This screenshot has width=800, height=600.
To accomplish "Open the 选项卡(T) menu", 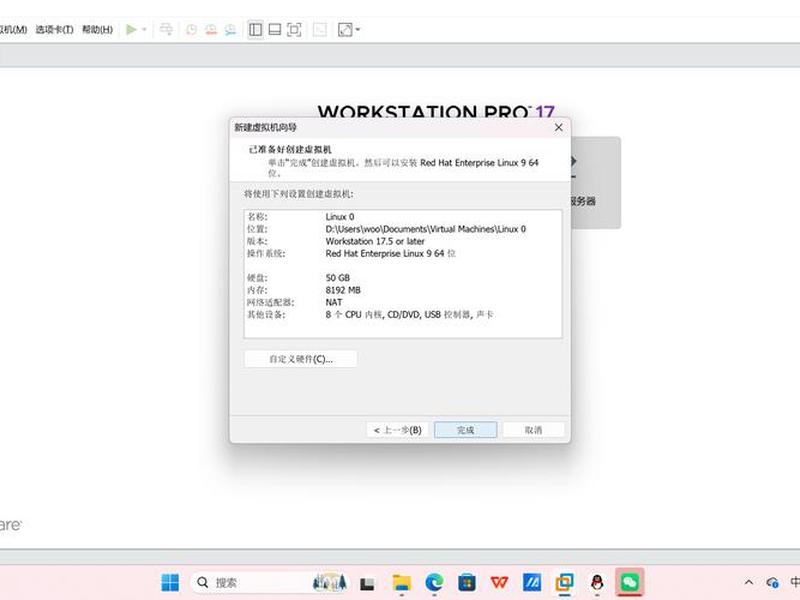I will (x=55, y=30).
